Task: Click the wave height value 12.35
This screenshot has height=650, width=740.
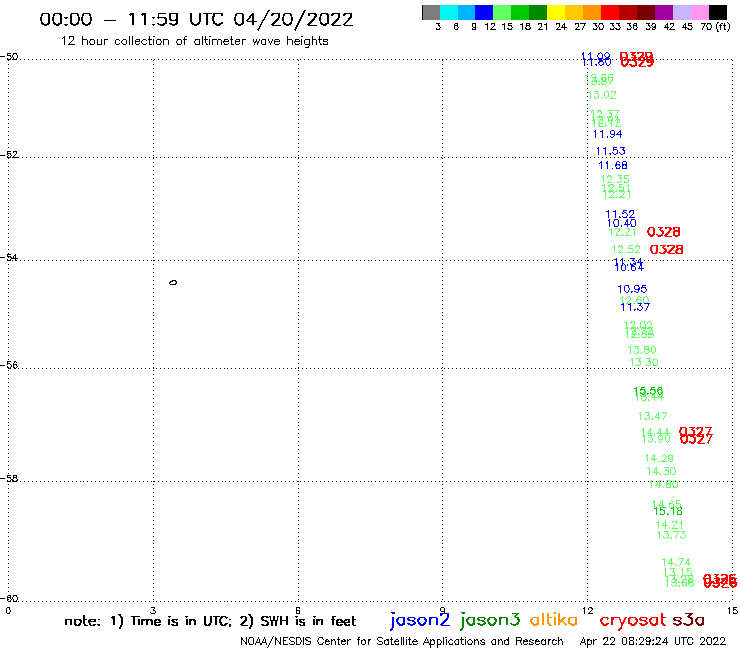Action: [615, 179]
